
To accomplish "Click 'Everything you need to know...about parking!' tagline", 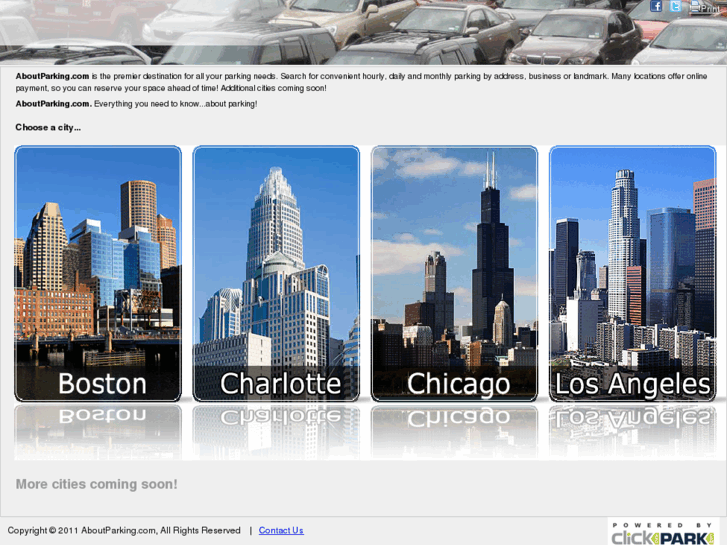I will point(175,104).
